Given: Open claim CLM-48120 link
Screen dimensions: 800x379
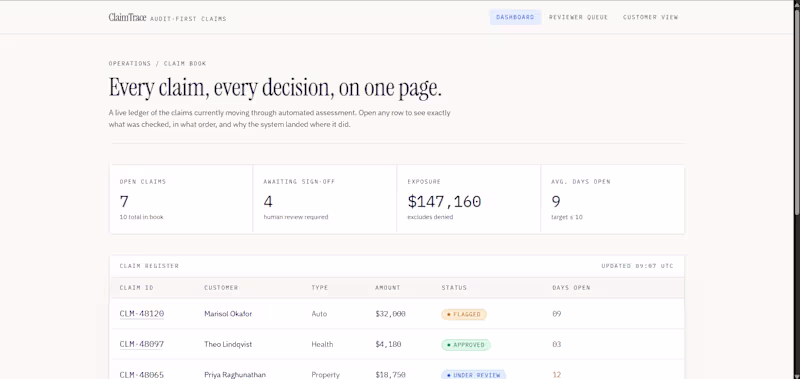Looking at the screenshot, I should click(x=142, y=314).
